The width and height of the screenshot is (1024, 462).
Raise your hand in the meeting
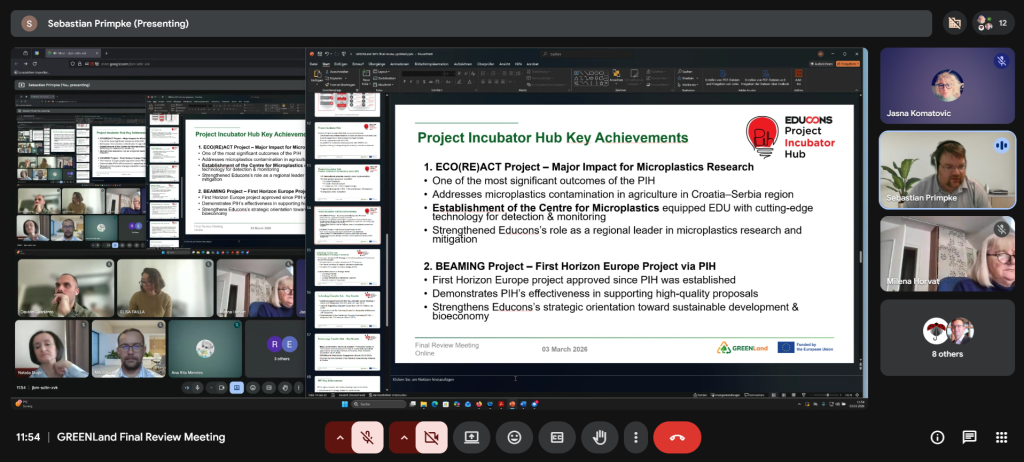[x=600, y=437]
